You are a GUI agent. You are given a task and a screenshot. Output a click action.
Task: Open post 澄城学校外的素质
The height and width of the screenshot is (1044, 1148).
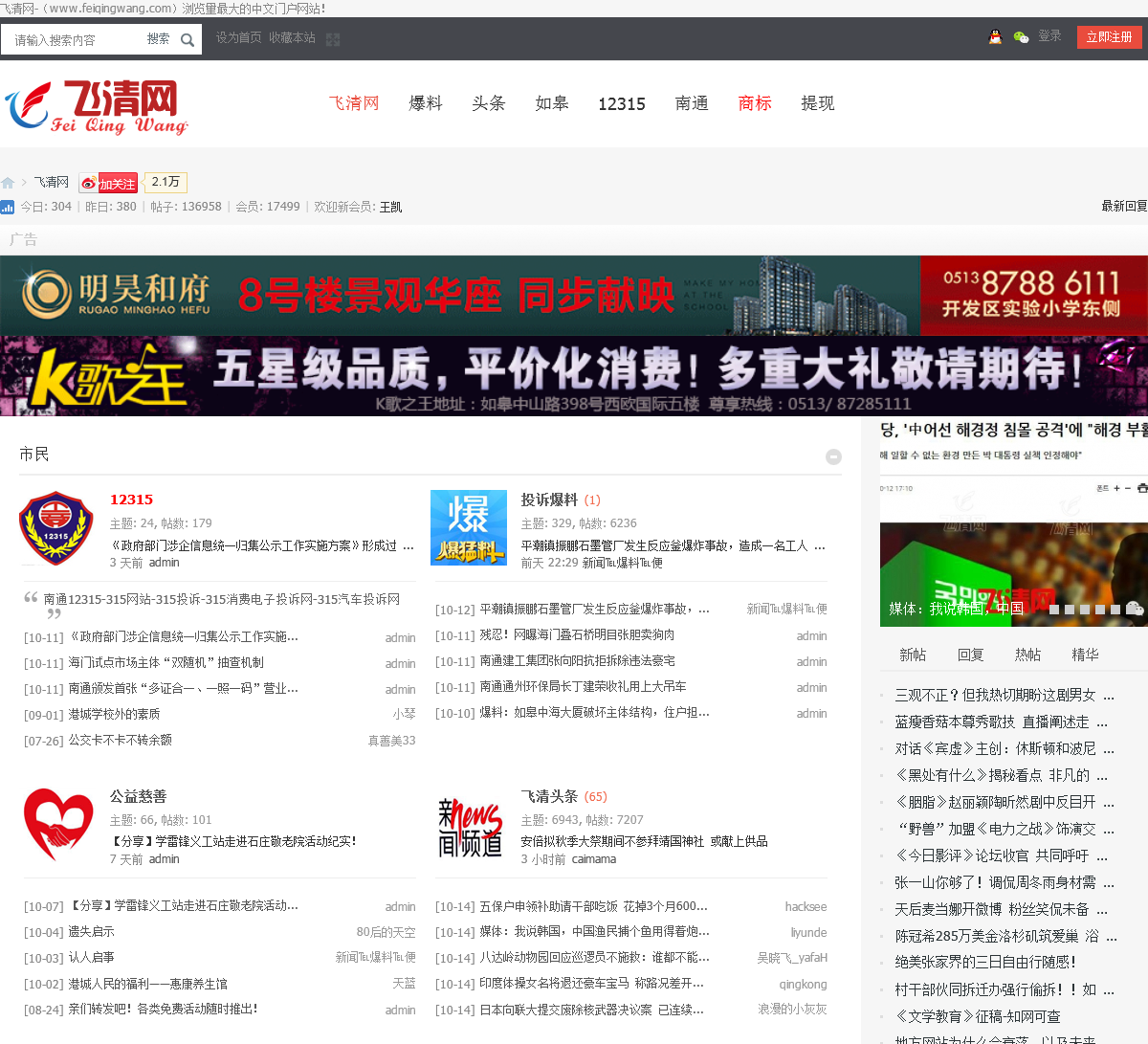[x=114, y=714]
